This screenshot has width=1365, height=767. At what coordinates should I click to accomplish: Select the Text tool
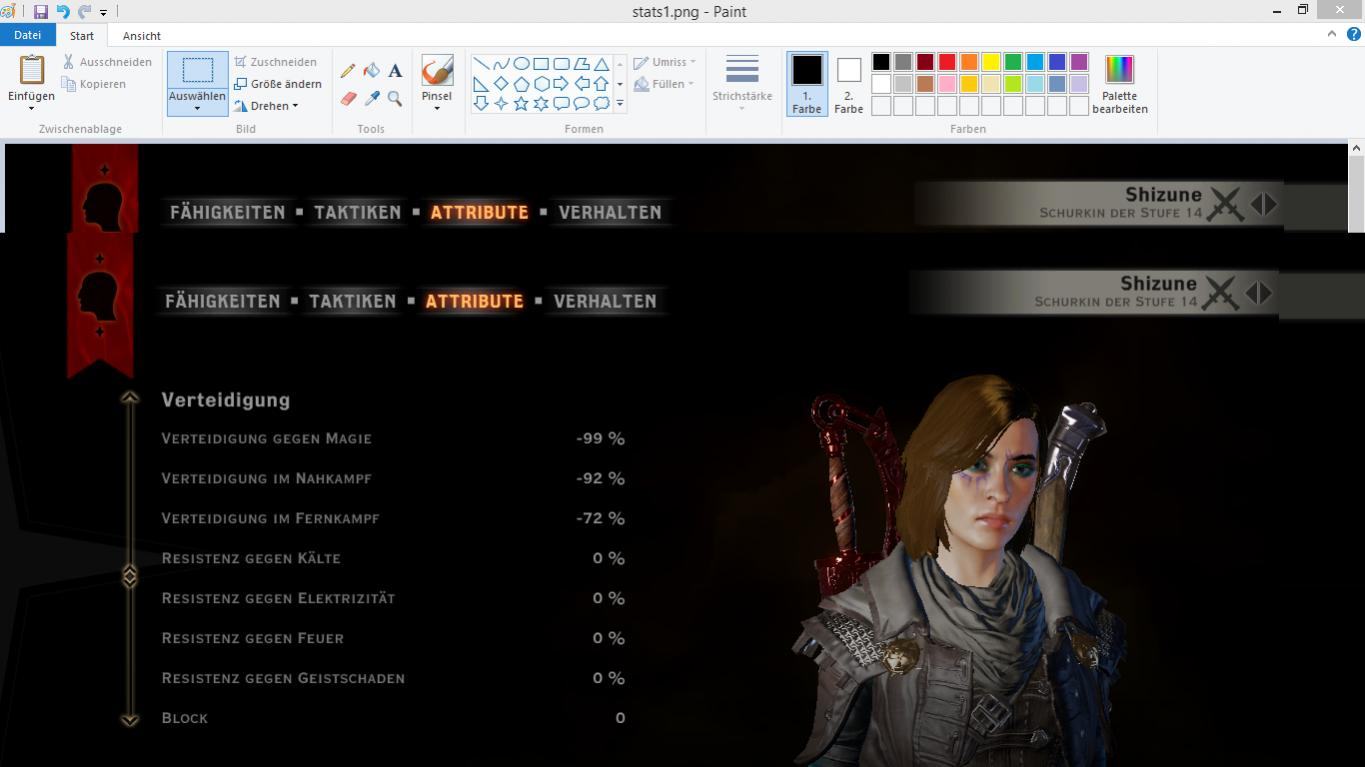pos(395,70)
